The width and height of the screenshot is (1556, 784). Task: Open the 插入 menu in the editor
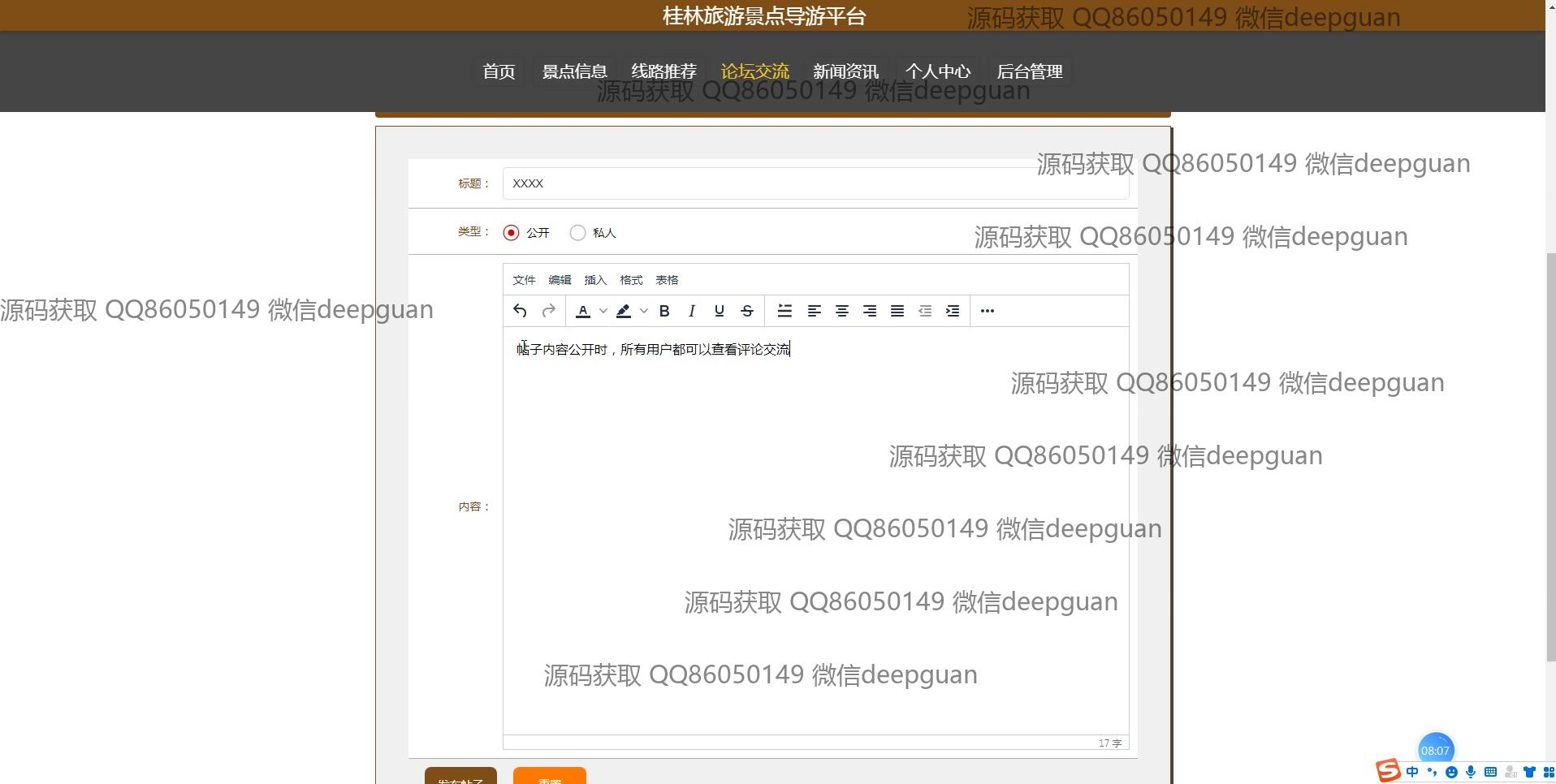click(x=595, y=280)
